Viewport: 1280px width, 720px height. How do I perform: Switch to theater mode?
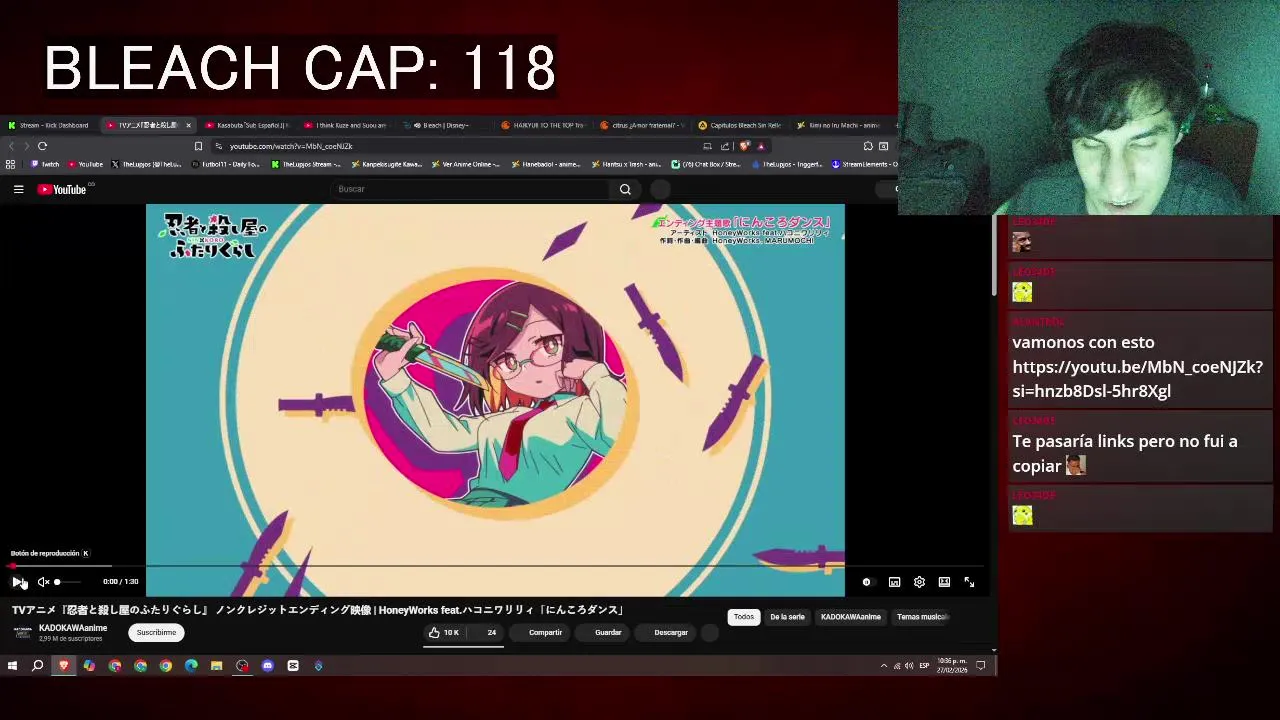click(x=944, y=582)
